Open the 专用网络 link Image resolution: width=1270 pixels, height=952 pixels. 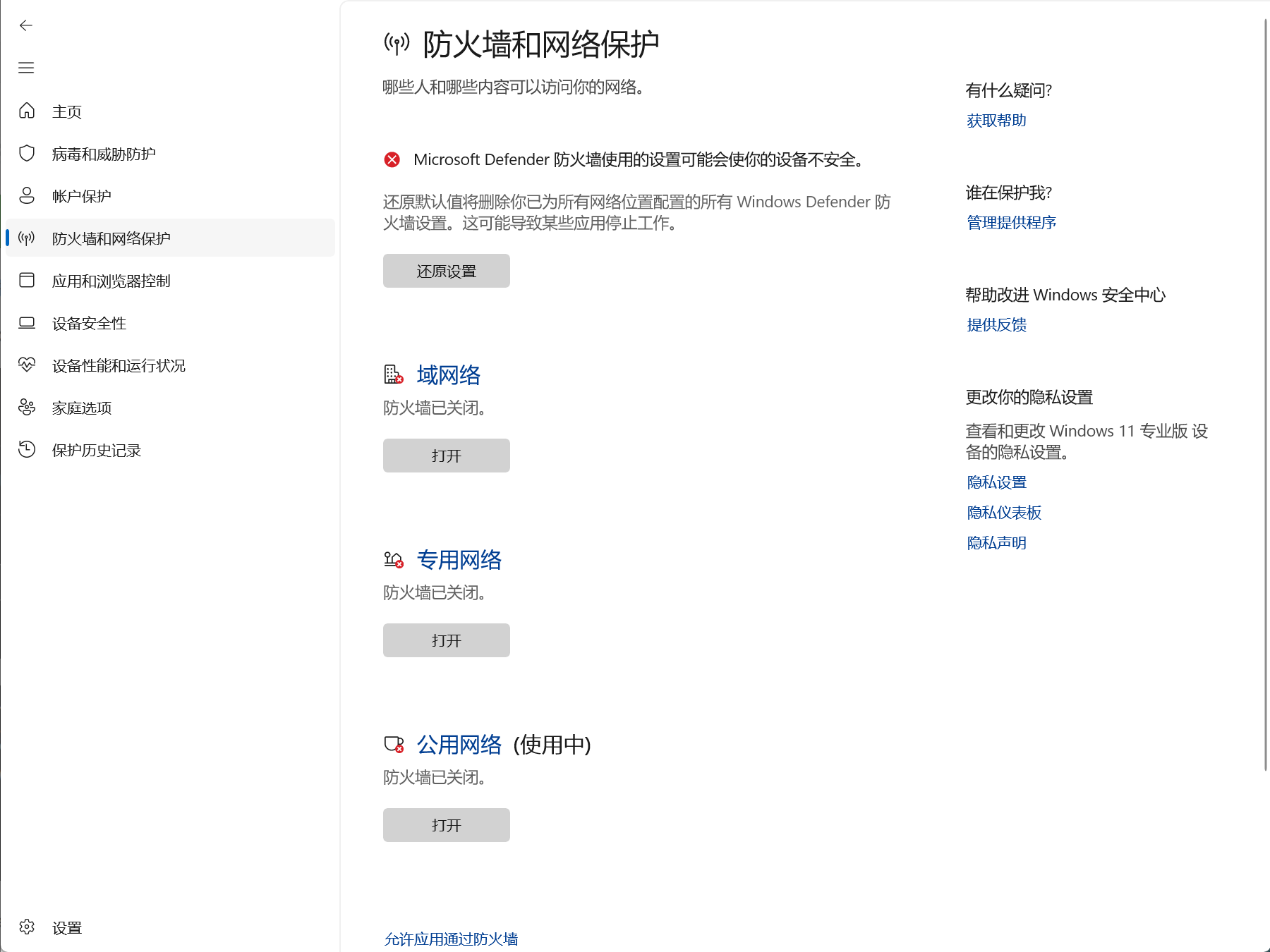[459, 559]
